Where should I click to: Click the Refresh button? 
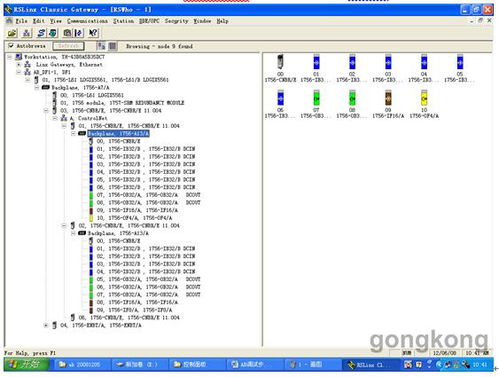[68, 46]
